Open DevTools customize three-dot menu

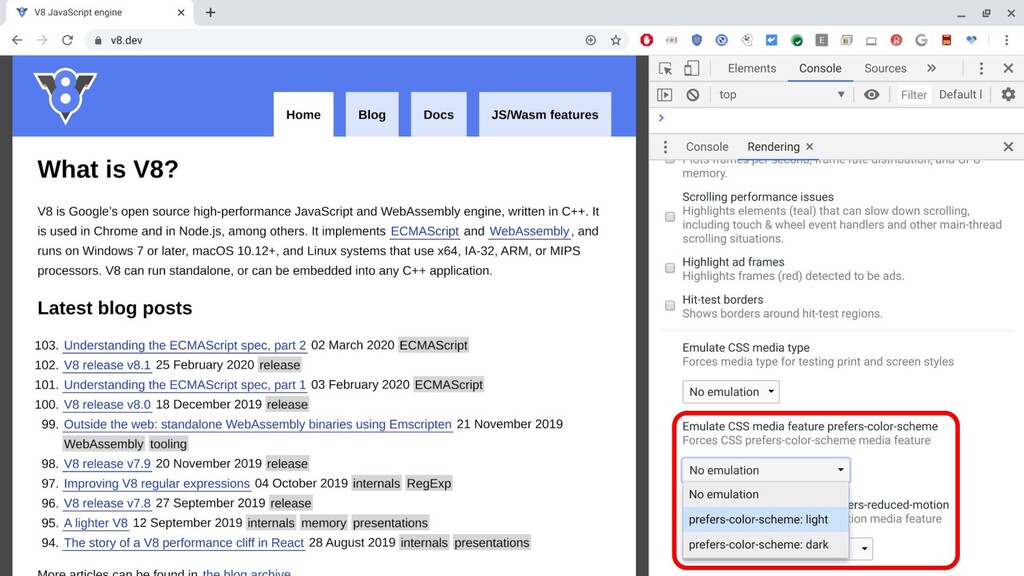pyautogui.click(x=981, y=69)
